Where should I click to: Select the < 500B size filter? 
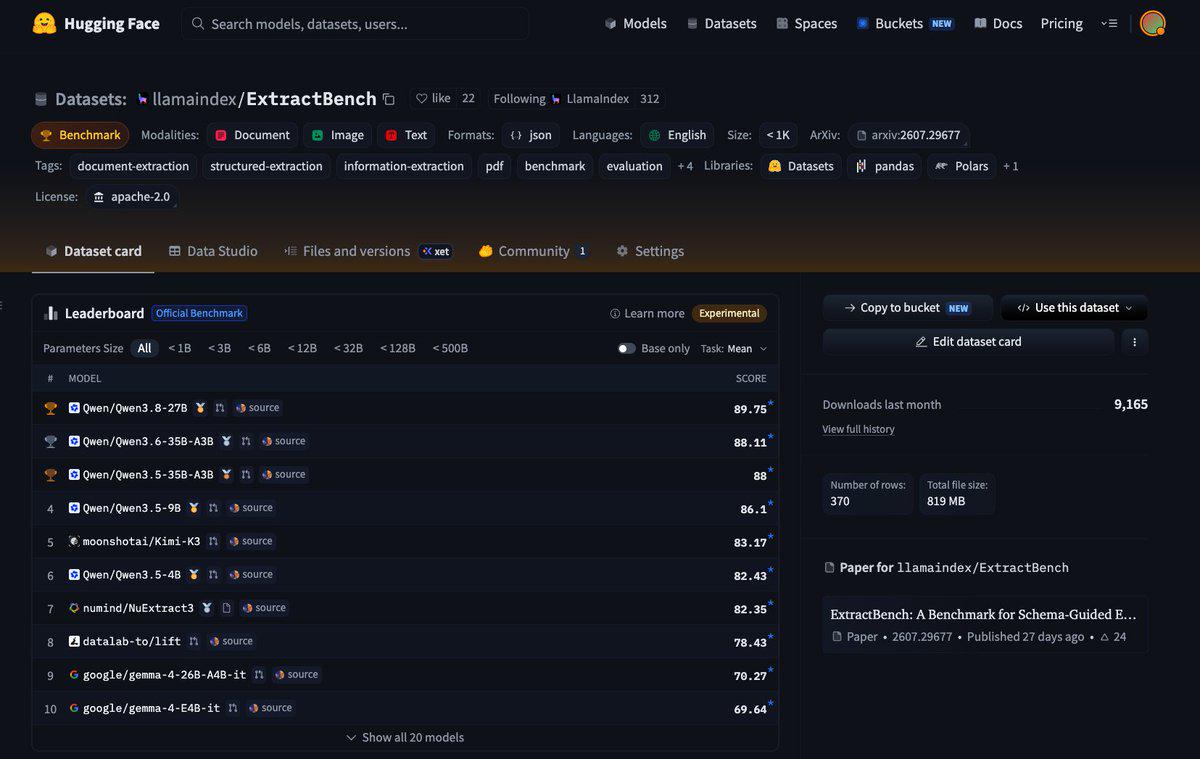pyautogui.click(x=450, y=348)
